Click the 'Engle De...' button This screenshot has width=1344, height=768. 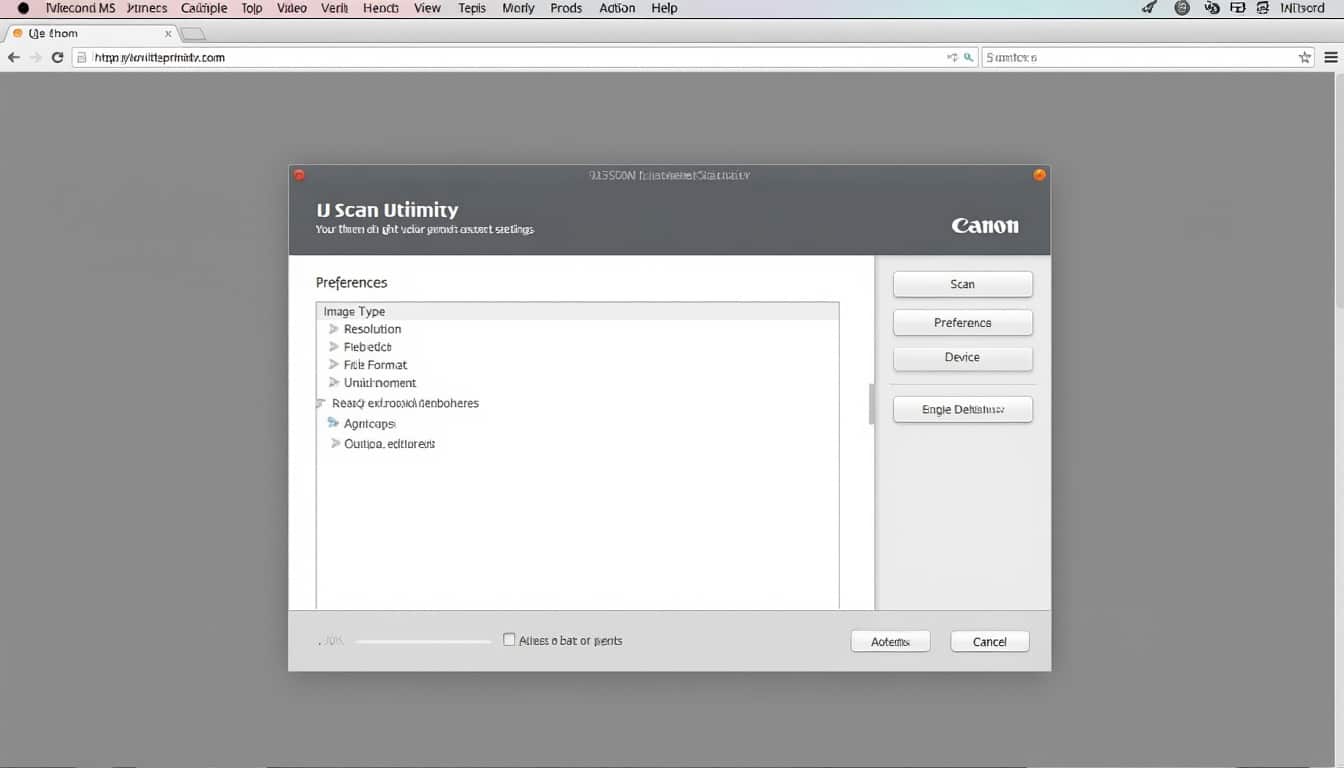tap(962, 409)
